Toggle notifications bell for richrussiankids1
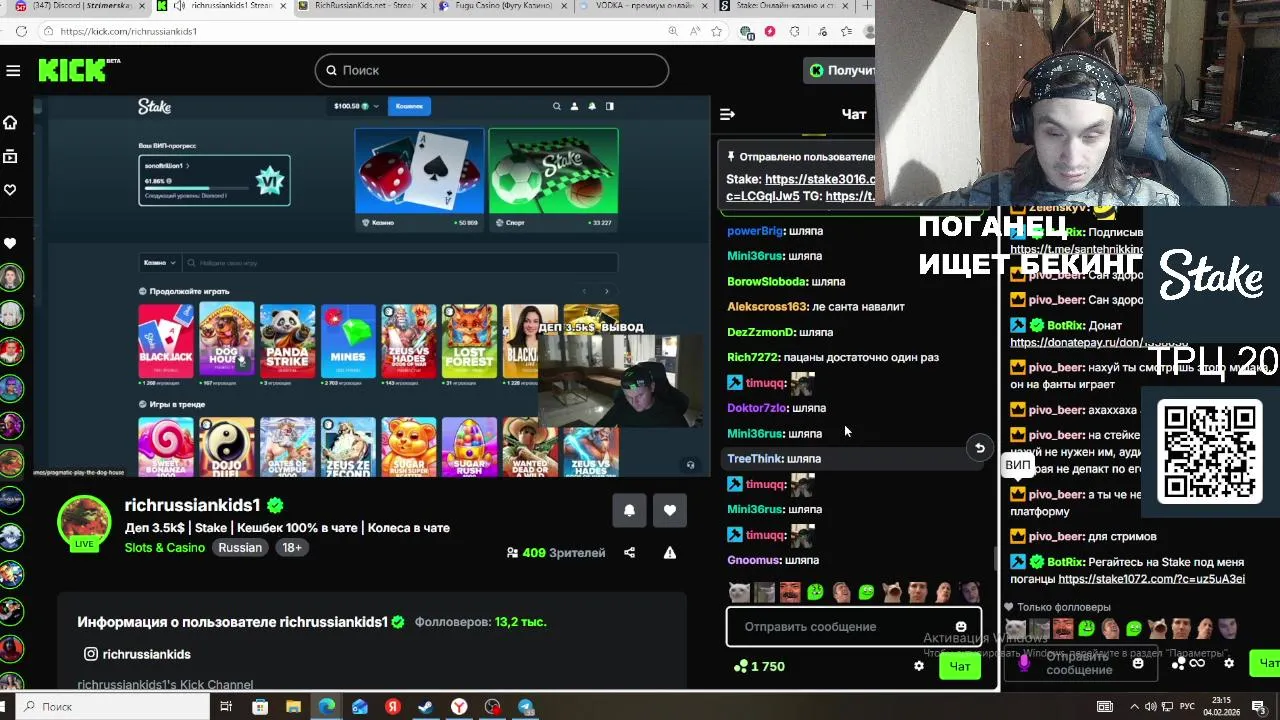Image resolution: width=1280 pixels, height=720 pixels. coord(629,510)
